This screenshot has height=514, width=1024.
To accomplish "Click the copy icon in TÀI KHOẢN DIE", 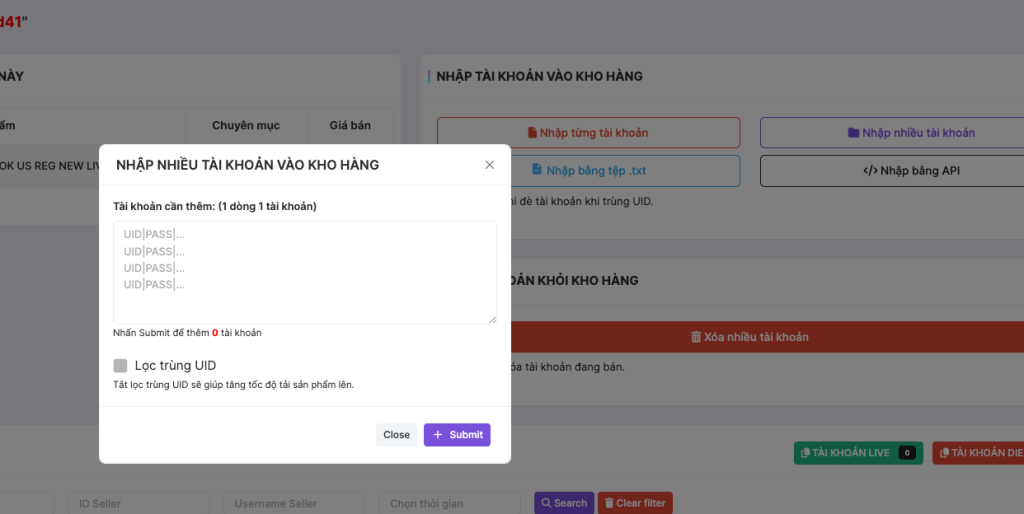I will pos(944,453).
